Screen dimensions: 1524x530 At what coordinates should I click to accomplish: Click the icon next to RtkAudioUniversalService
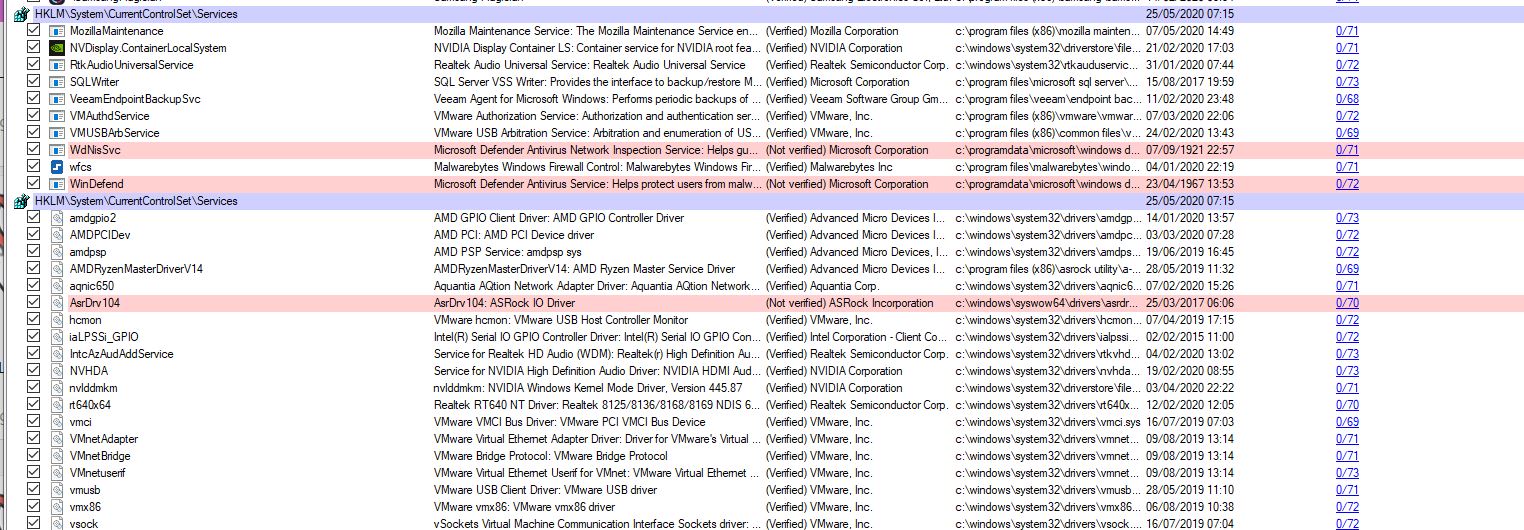(58, 65)
